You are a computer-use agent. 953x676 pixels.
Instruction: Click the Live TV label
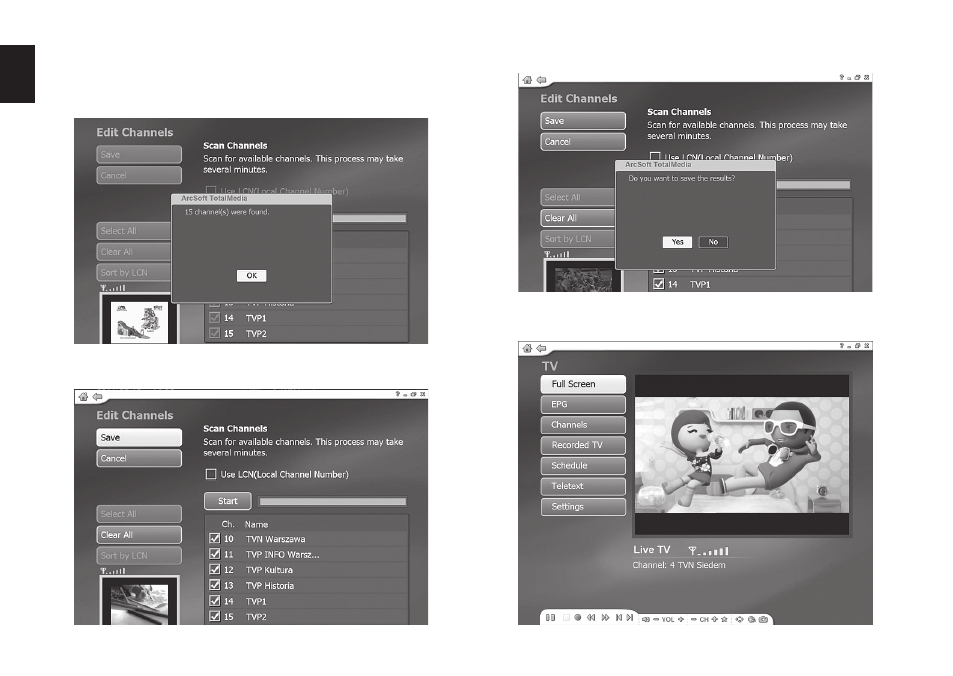tap(652, 550)
